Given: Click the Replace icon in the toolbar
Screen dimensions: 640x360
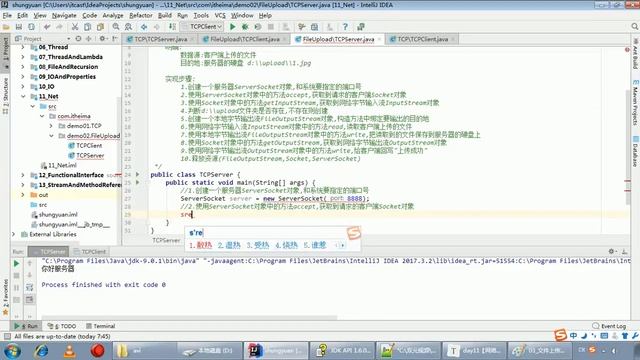Looking at the screenshot, I should pyautogui.click(x=128, y=27).
